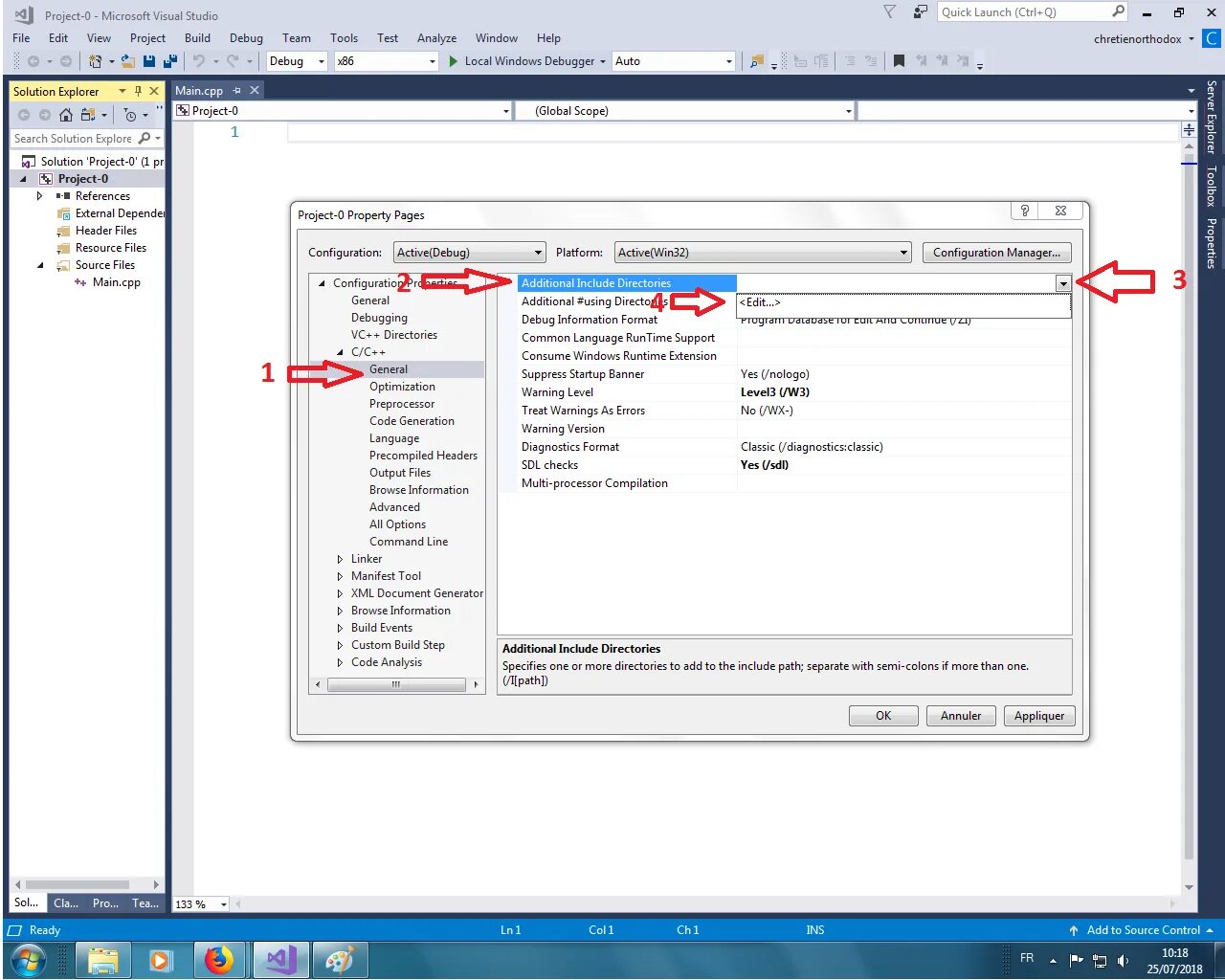Click the Home icon in Solution Explorer
Viewport: 1225px width, 980px height.
tap(65, 114)
